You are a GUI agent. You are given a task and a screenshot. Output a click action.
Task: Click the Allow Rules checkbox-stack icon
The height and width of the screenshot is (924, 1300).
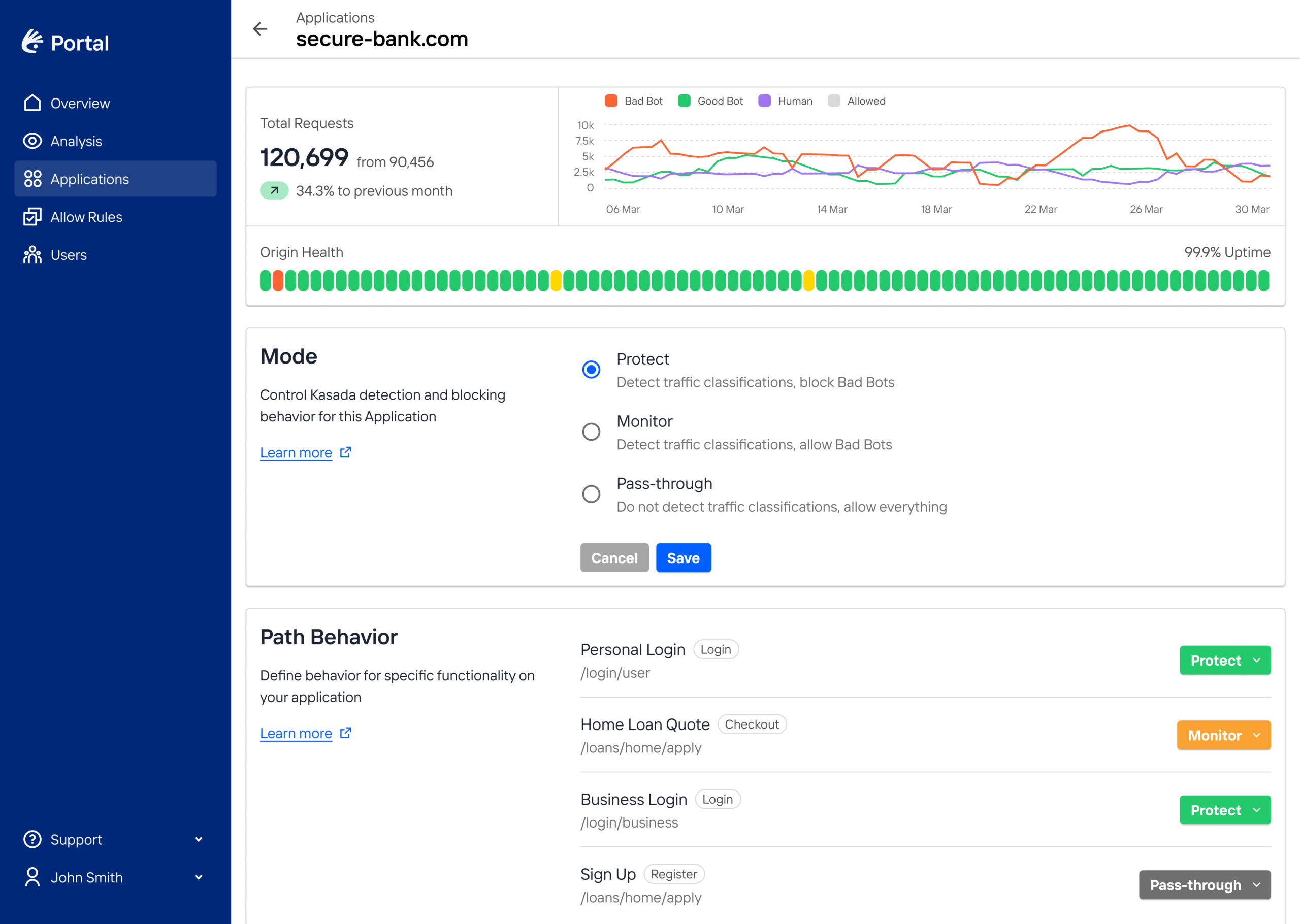pos(32,217)
